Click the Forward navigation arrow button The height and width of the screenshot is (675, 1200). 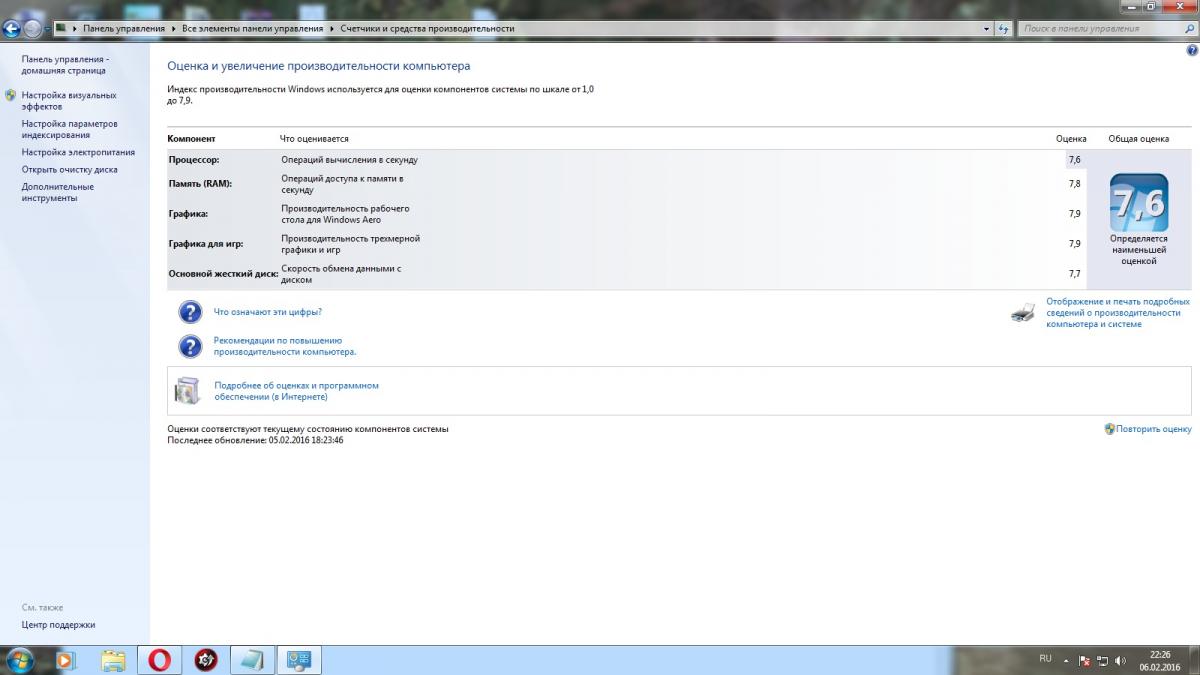click(33, 29)
